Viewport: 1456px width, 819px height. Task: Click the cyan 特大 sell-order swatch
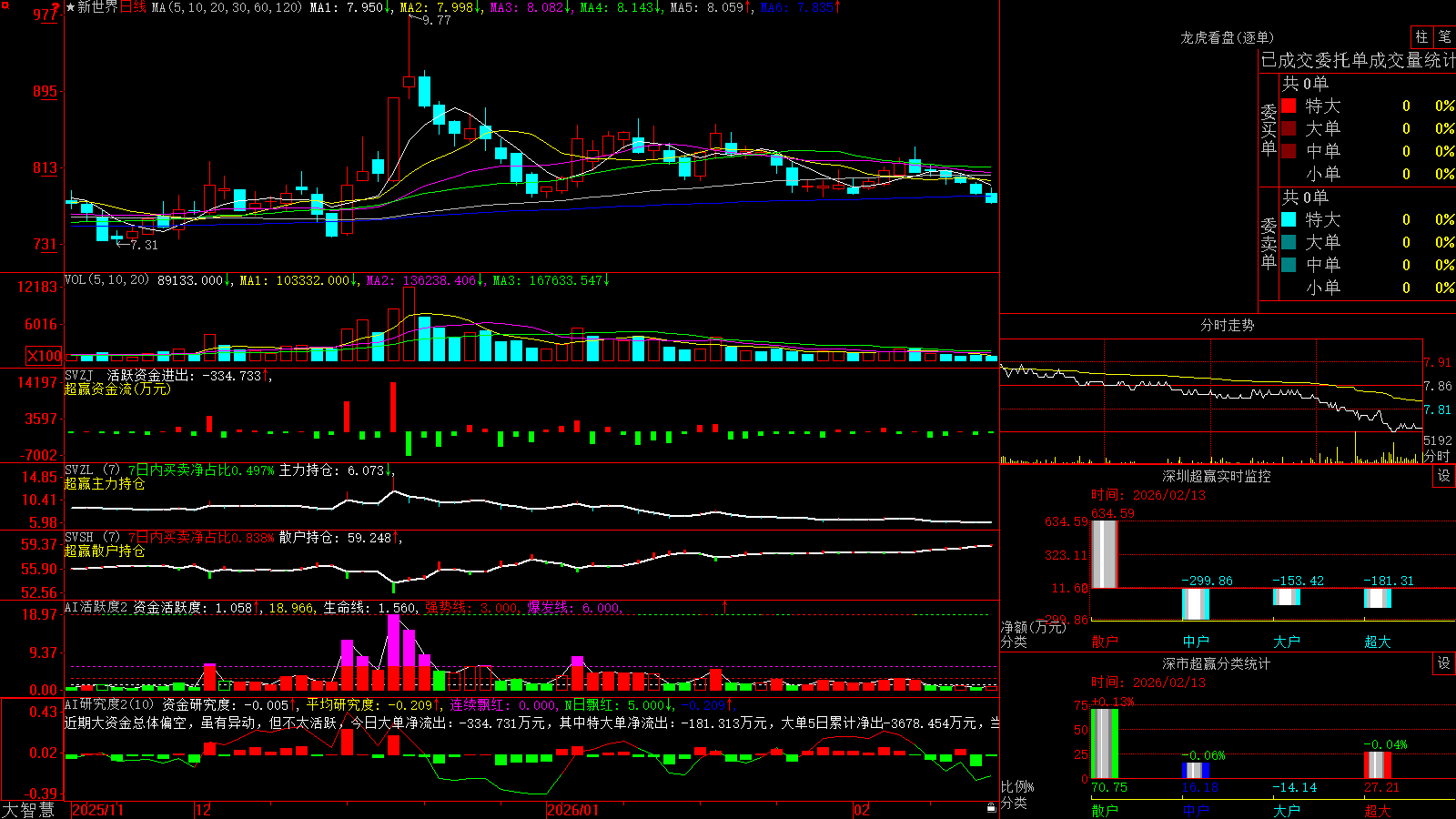[1289, 219]
